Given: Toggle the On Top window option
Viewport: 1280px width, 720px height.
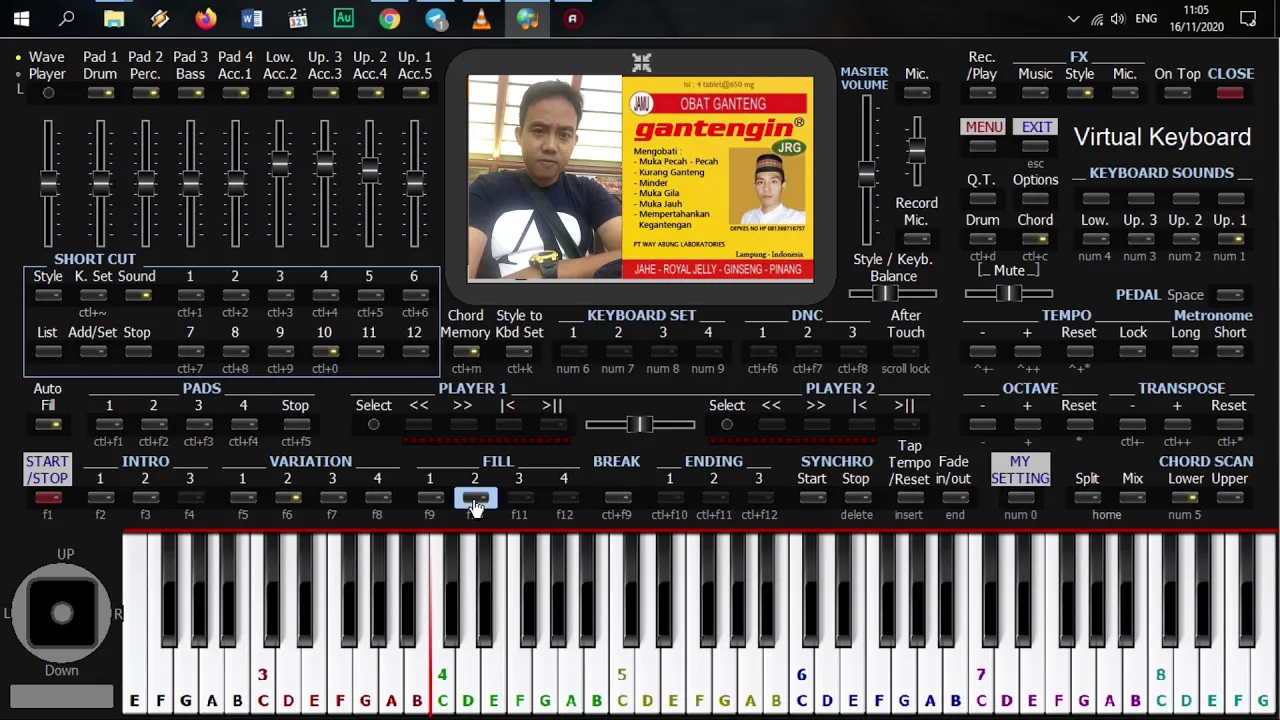Looking at the screenshot, I should point(1177,93).
